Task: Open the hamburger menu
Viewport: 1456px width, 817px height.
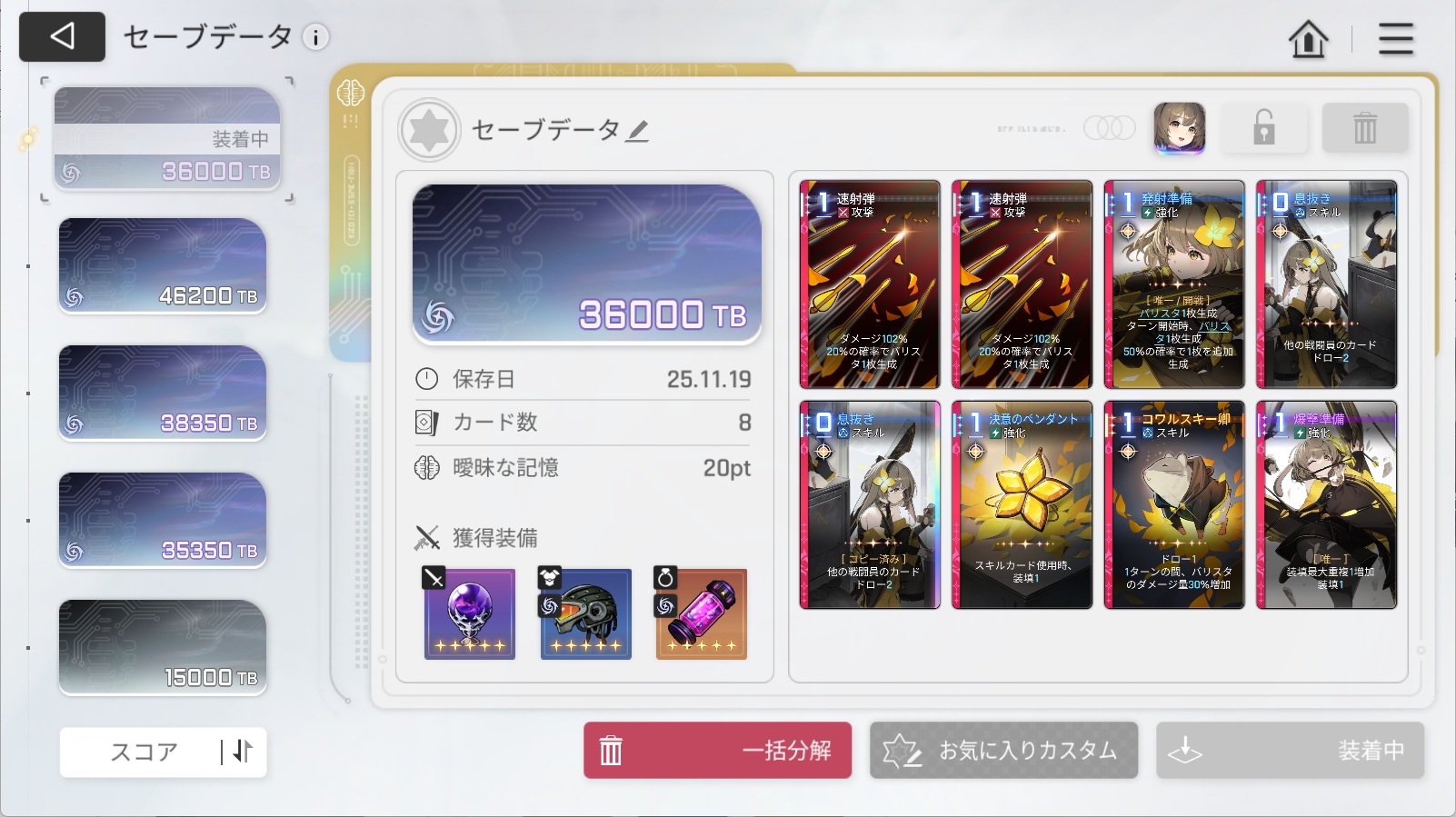Action: [1396, 39]
